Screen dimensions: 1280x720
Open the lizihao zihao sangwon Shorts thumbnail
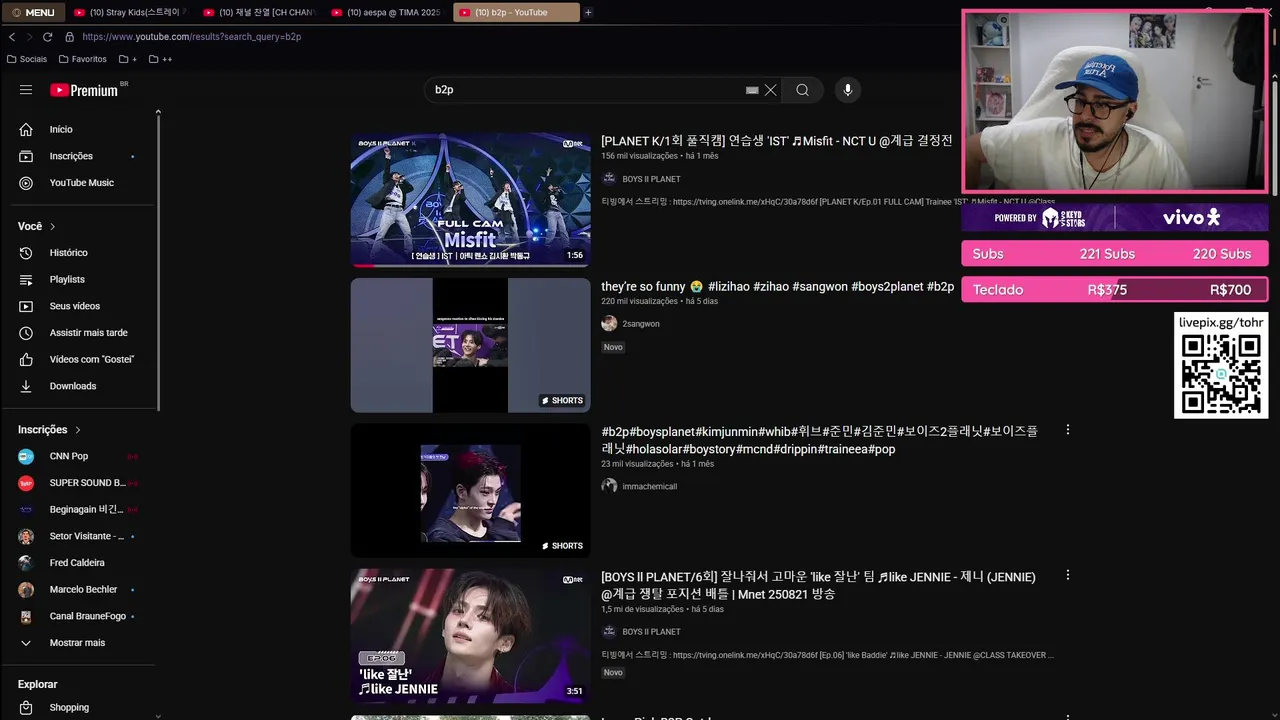pyautogui.click(x=470, y=345)
